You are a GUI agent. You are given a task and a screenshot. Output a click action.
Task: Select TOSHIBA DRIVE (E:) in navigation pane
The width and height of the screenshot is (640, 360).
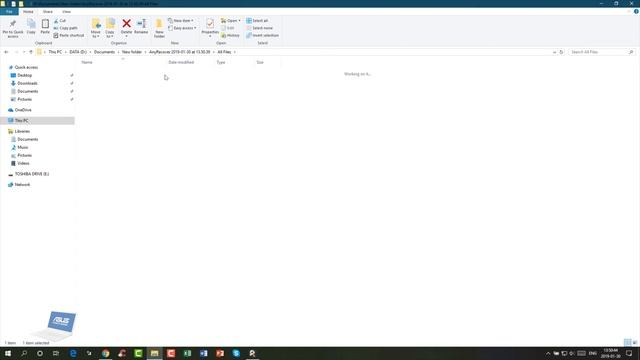pyautogui.click(x=31, y=174)
